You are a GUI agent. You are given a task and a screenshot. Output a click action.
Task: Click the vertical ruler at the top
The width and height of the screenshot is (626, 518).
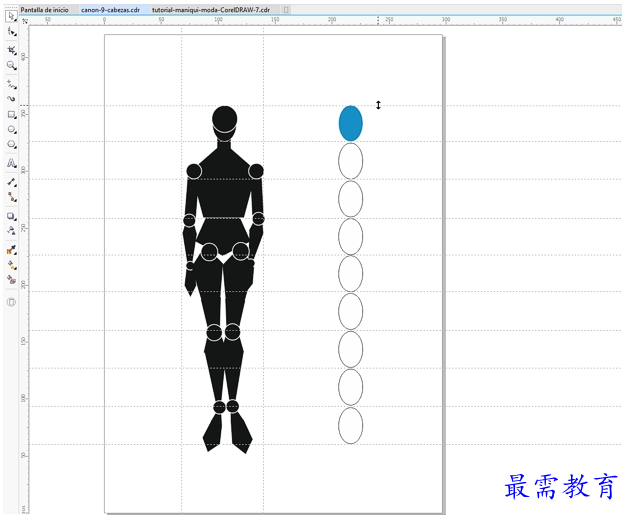pos(24,57)
